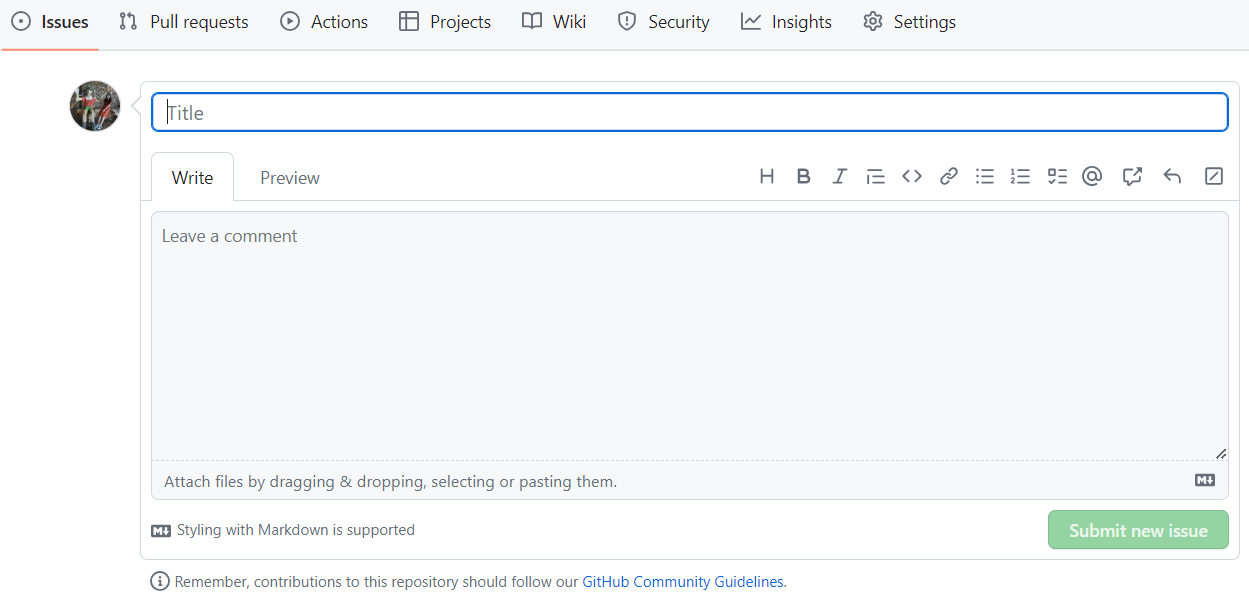
Task: Reference an issue or pull request icon
Action: 1132,177
